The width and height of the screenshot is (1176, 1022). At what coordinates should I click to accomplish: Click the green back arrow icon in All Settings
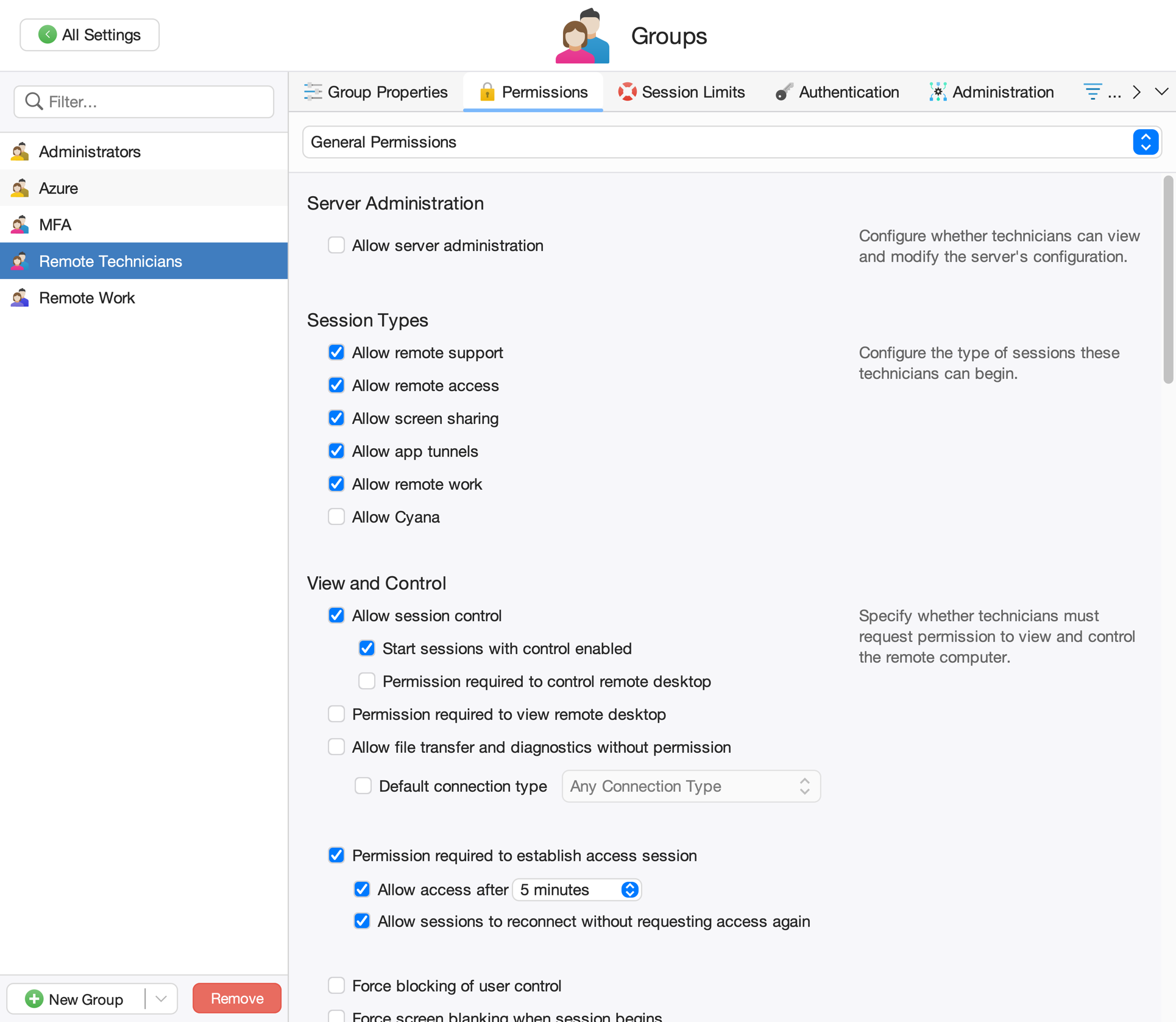pos(48,35)
